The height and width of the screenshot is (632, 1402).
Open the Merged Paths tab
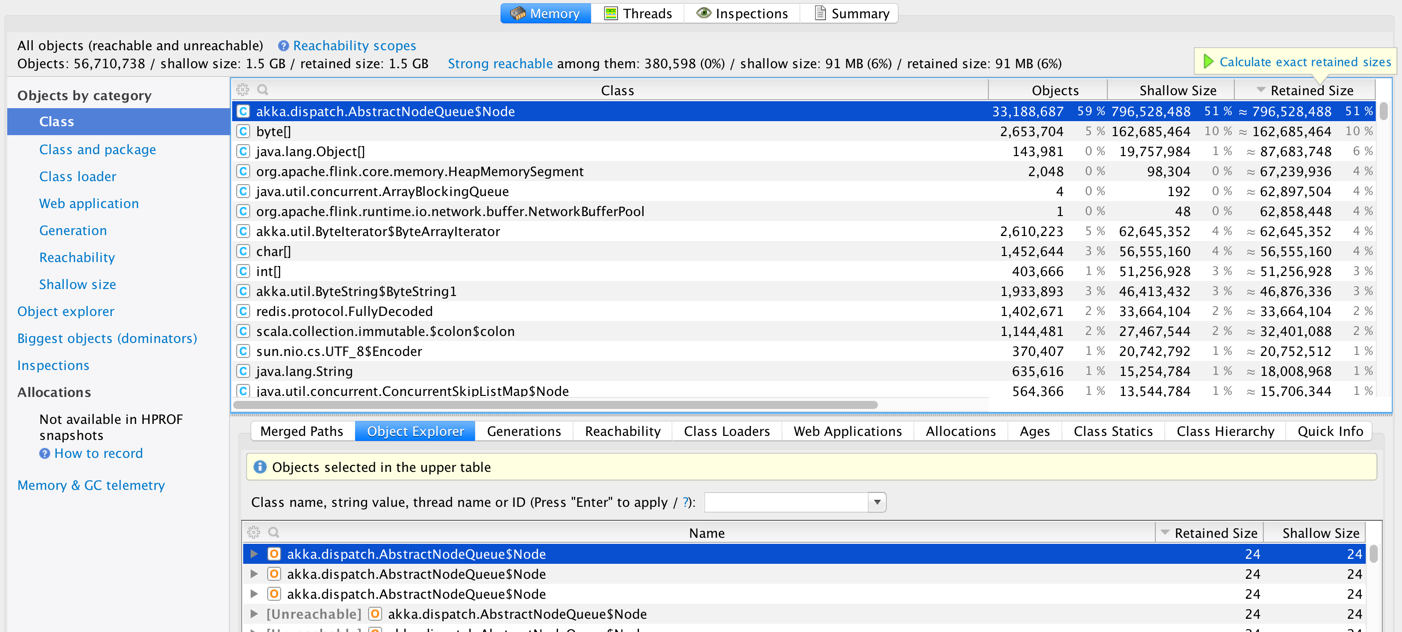tap(301, 431)
